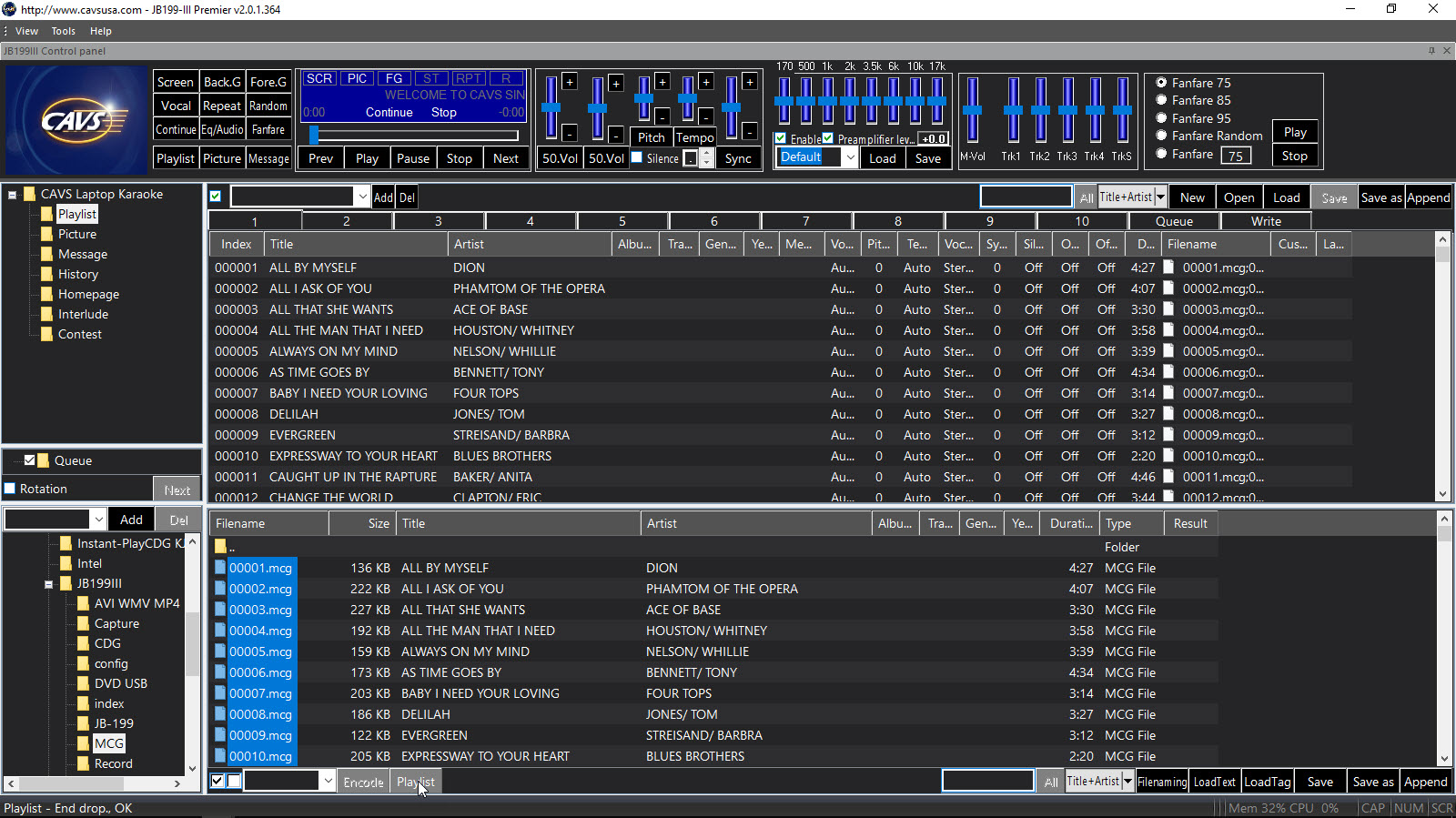1456x818 pixels.
Task: Open the equalizer Default preset dropdown
Action: tap(850, 157)
